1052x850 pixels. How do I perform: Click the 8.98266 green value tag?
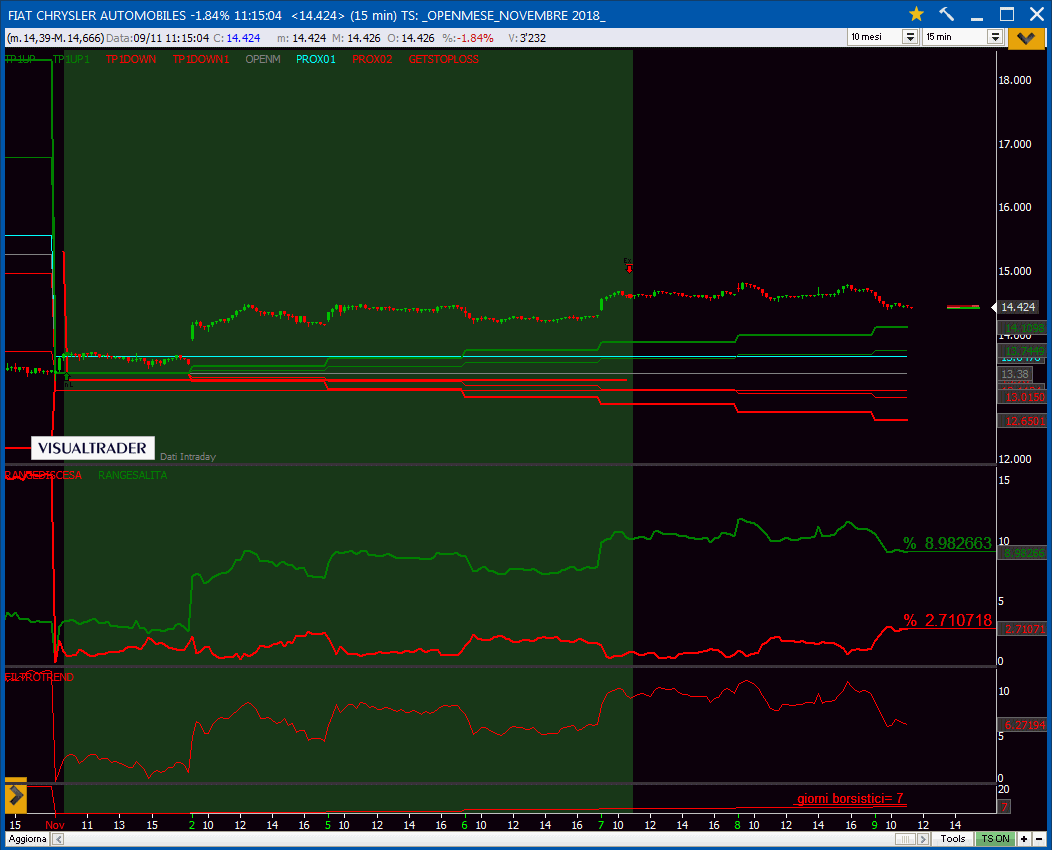pyautogui.click(x=1023, y=553)
